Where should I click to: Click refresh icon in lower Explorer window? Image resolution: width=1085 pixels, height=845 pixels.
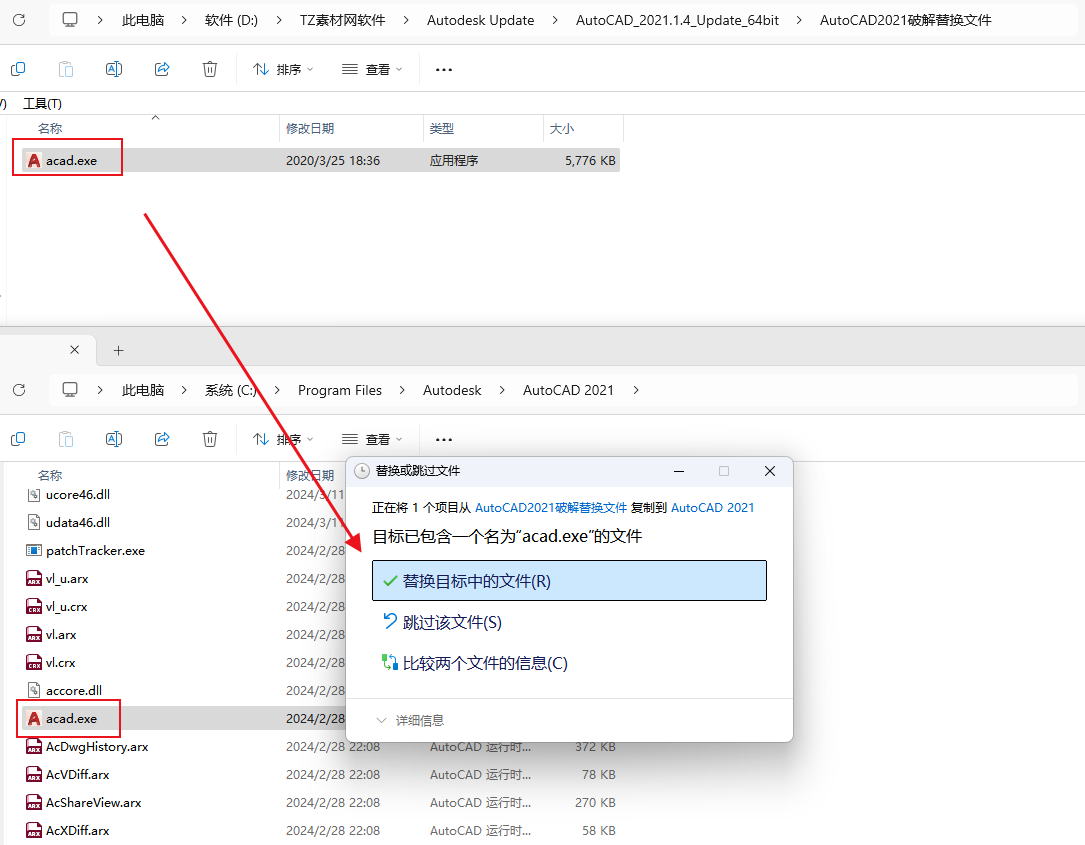click(x=19, y=390)
